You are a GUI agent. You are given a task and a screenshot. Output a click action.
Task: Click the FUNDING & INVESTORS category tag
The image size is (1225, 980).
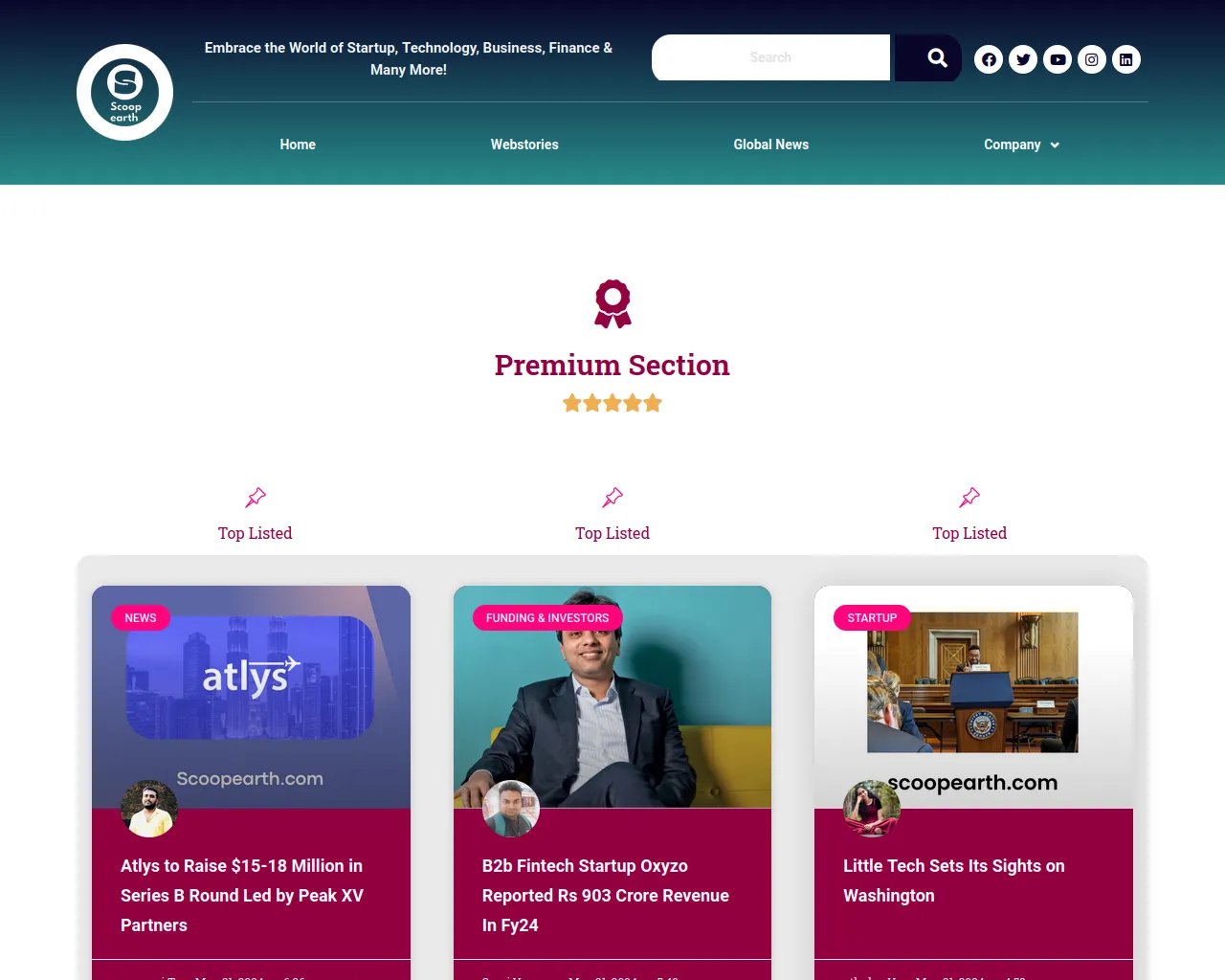click(x=547, y=618)
